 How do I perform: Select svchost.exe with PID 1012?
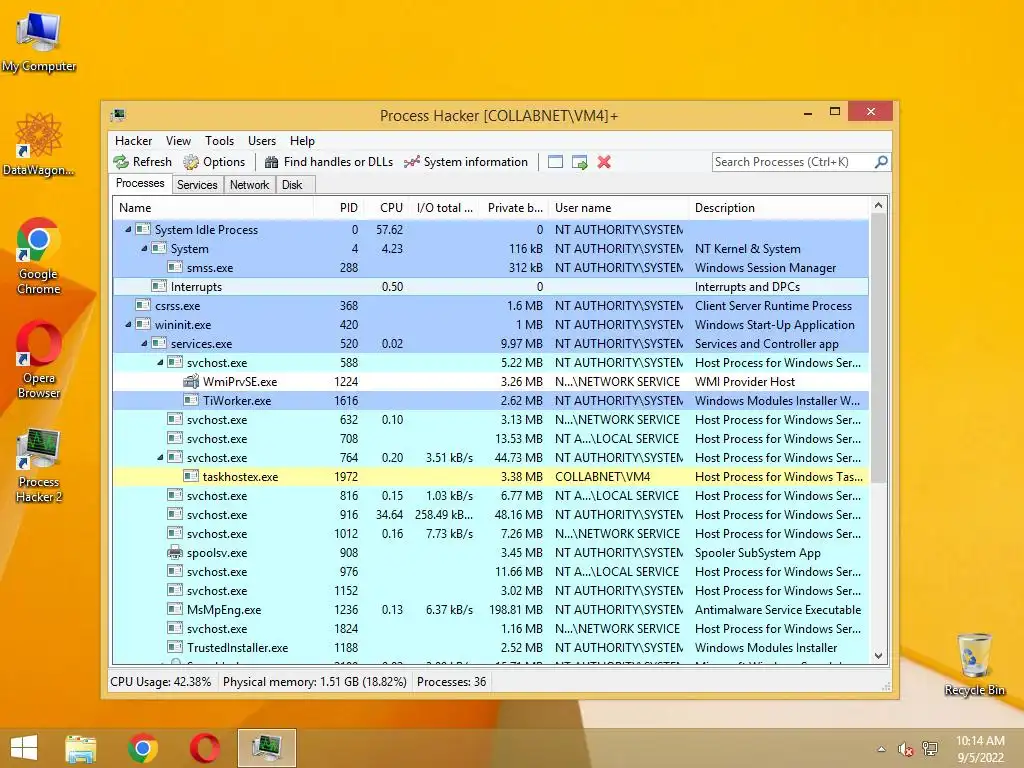[x=491, y=534]
